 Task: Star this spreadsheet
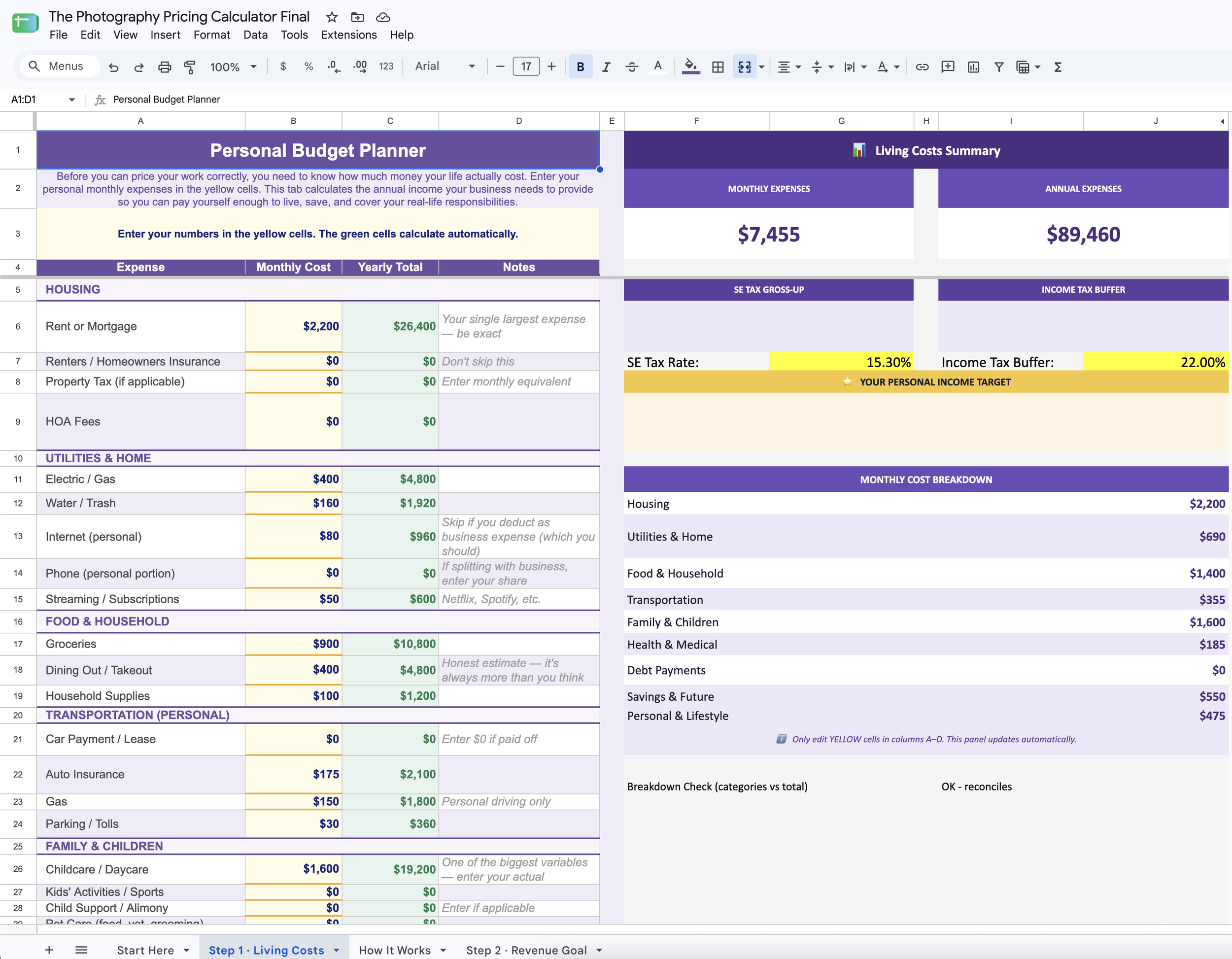[332, 17]
